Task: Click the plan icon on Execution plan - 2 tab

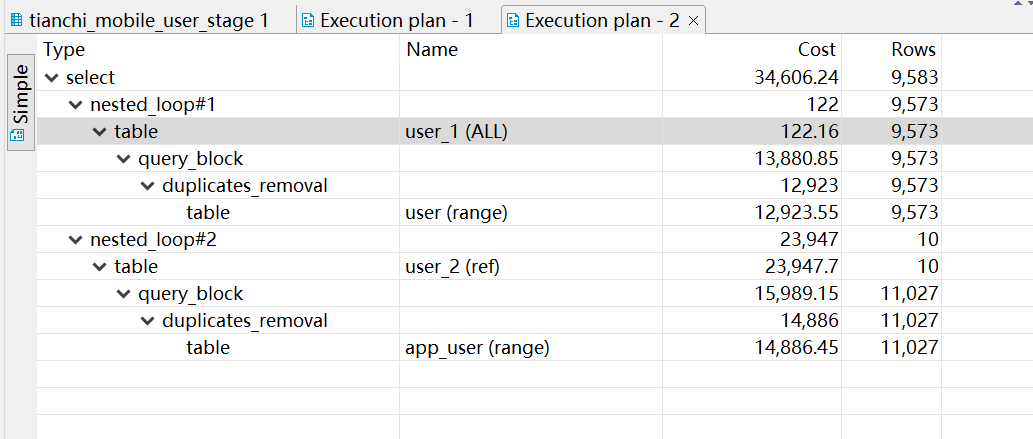Action: point(512,20)
